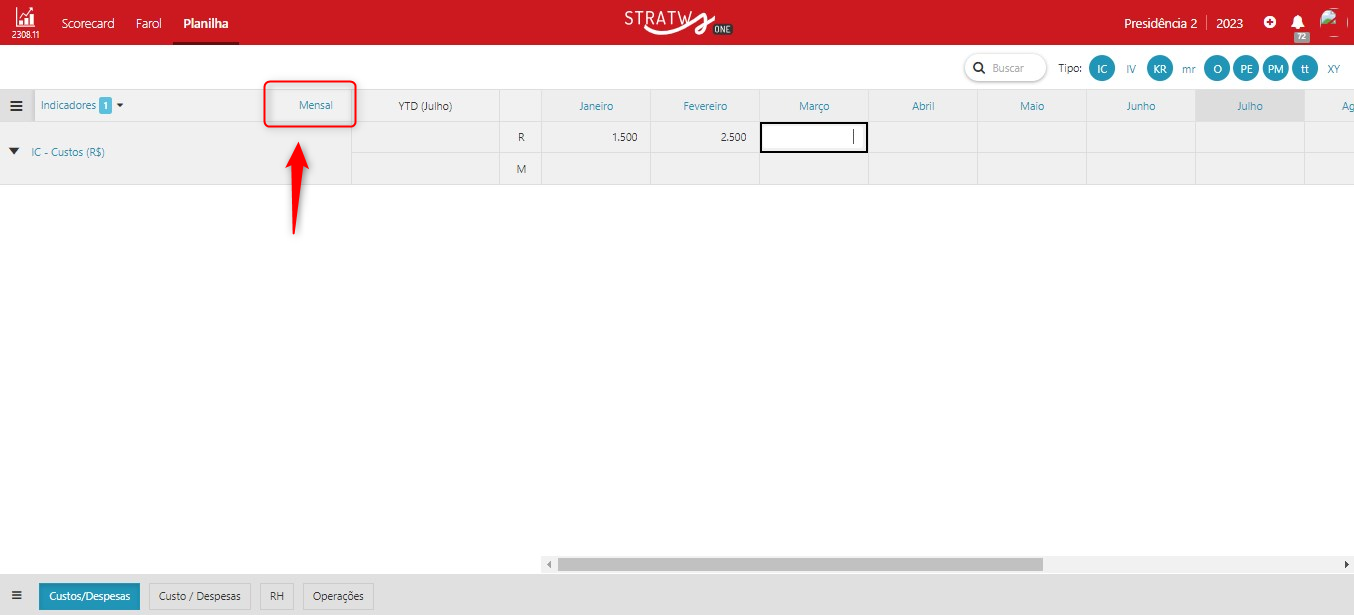Open the user profile avatar
Viewport: 1354px width, 615px height.
(1329, 20)
